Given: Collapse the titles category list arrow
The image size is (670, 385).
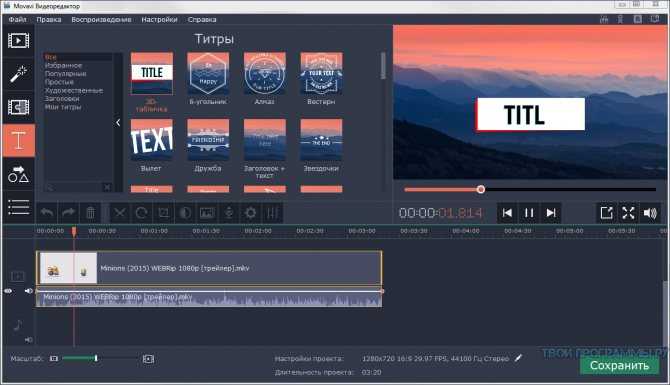Looking at the screenshot, I should click(x=118, y=123).
